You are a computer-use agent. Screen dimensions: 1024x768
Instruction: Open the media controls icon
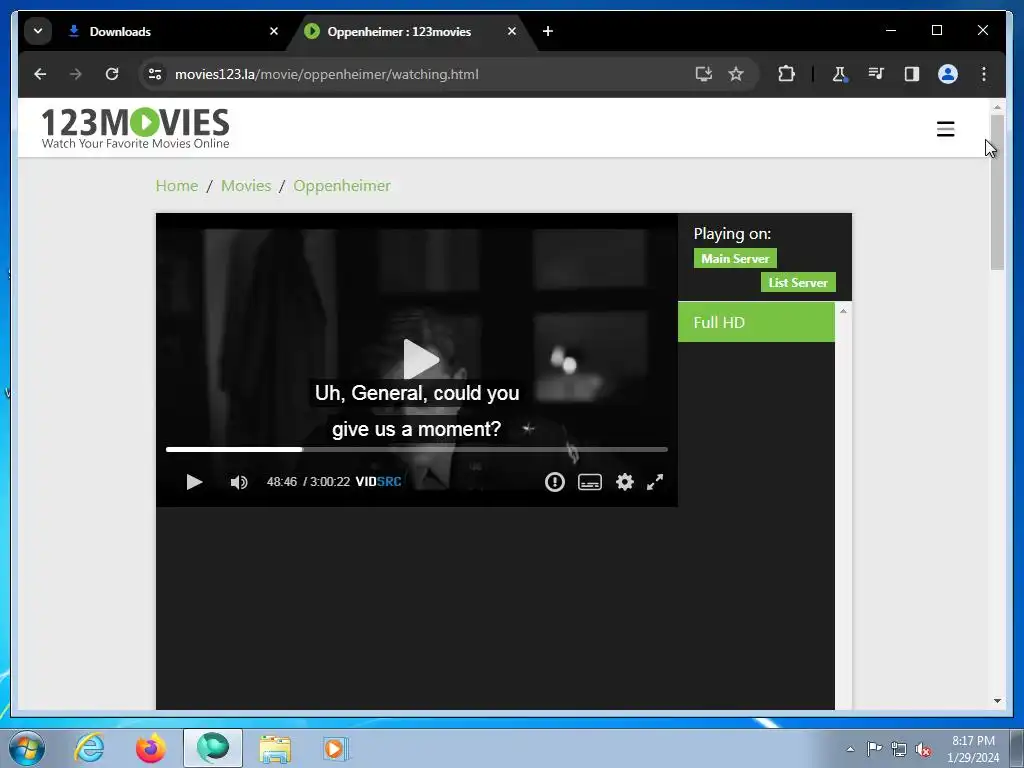(876, 74)
